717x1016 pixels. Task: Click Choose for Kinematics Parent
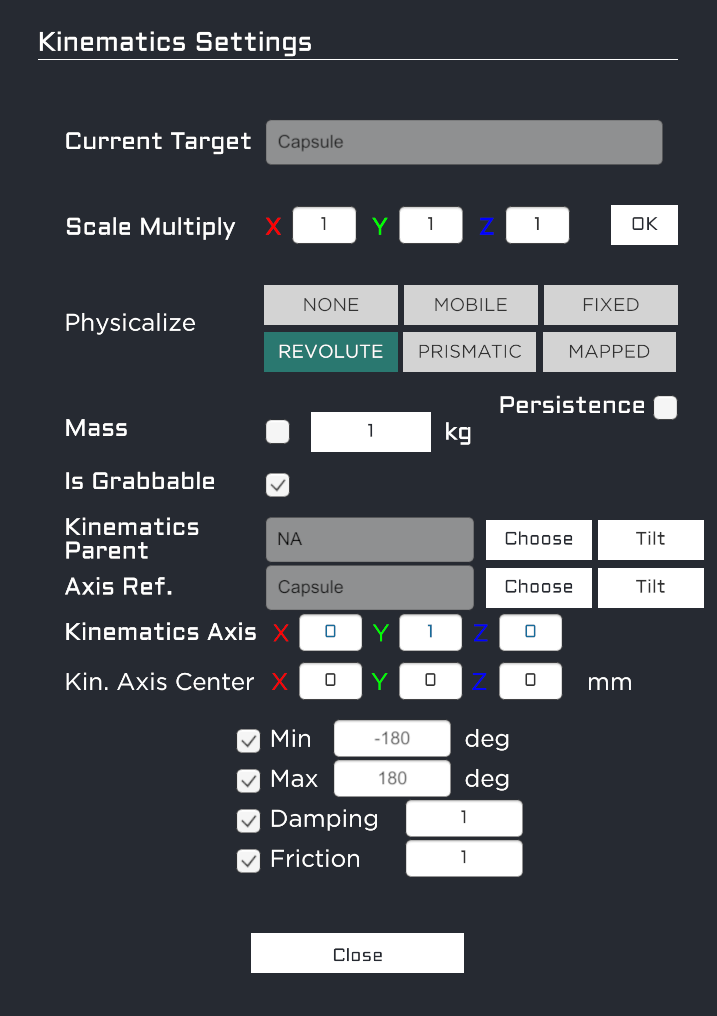coord(538,539)
